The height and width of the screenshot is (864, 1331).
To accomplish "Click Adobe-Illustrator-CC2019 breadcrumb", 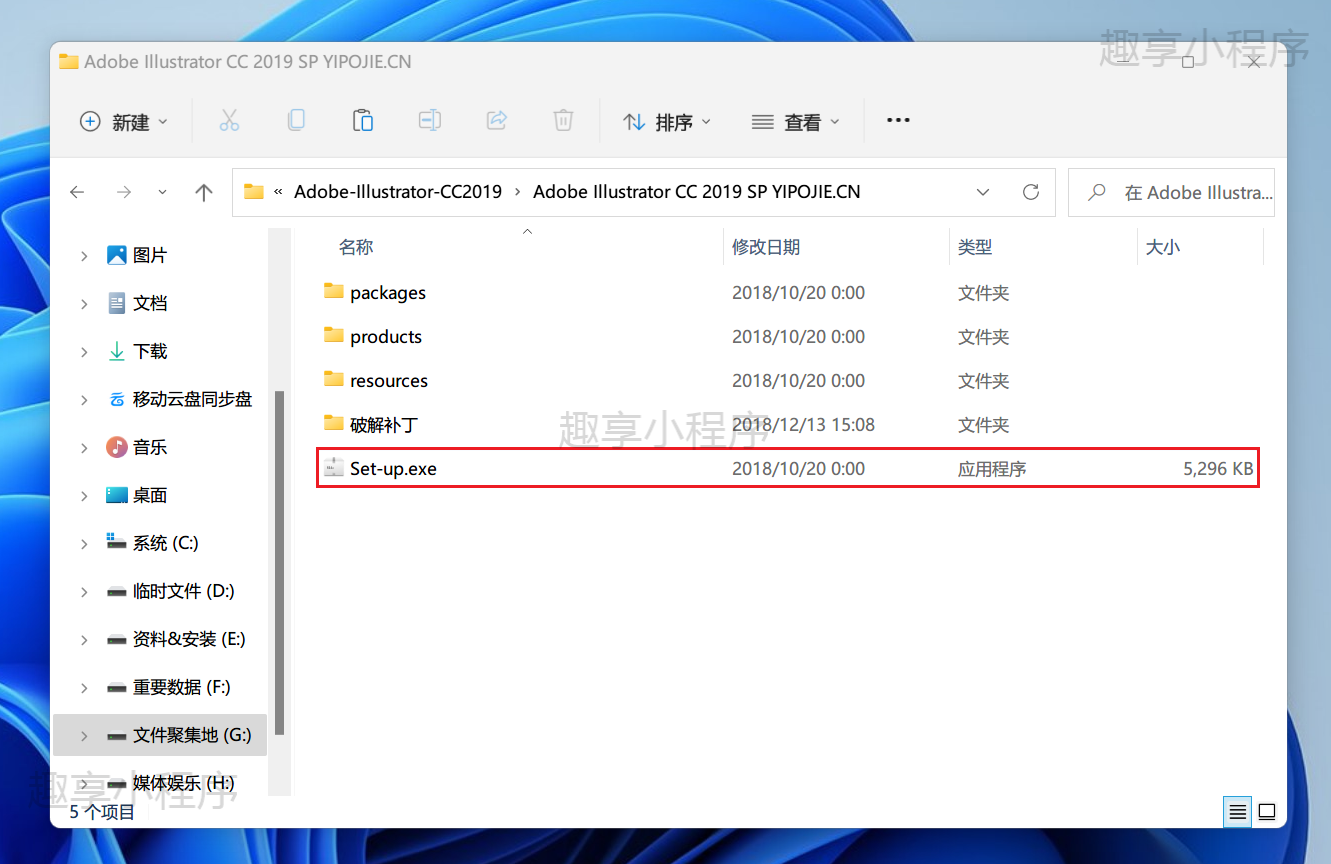I will (398, 192).
